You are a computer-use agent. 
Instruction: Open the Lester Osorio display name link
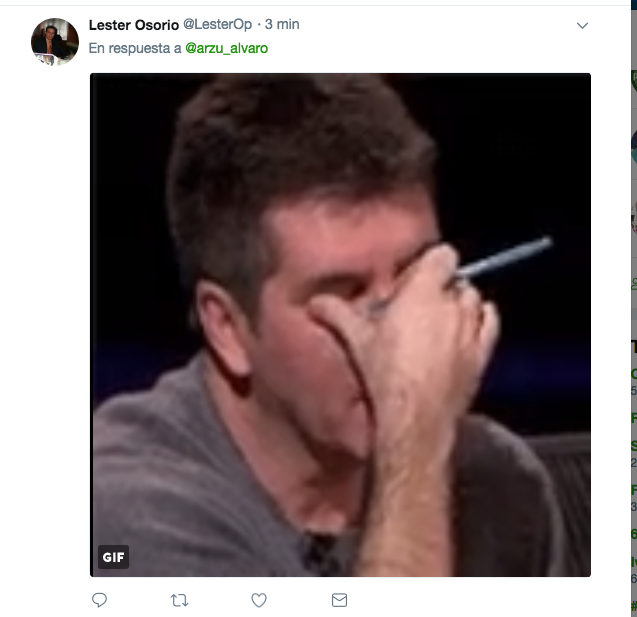point(134,25)
